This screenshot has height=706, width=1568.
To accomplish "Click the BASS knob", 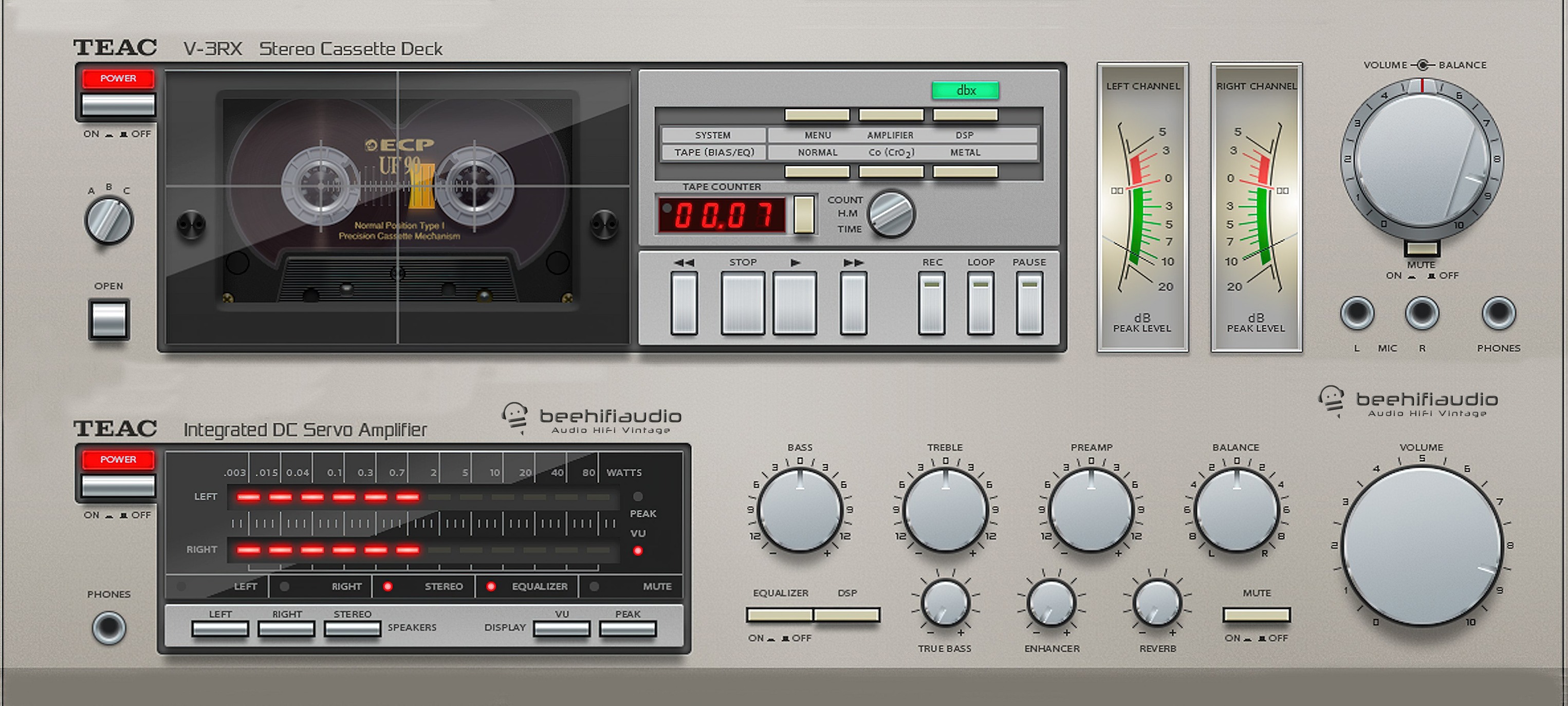I will click(x=800, y=510).
